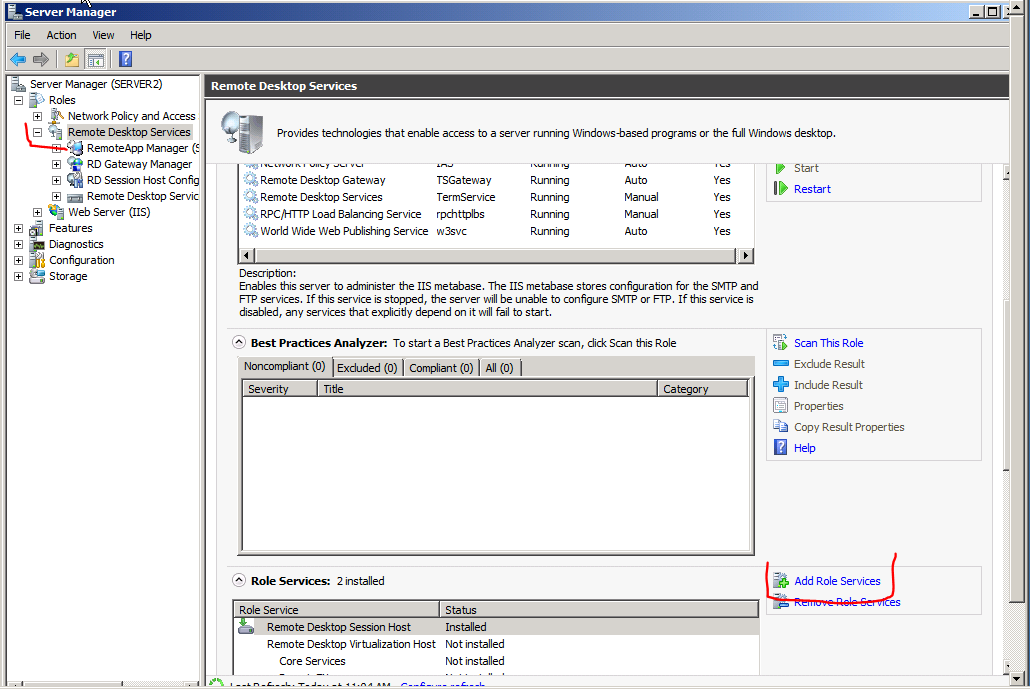Viewport: 1030px width, 689px height.
Task: Click the gear icon beside World Wide Web Publishing Service
Action: (250, 231)
